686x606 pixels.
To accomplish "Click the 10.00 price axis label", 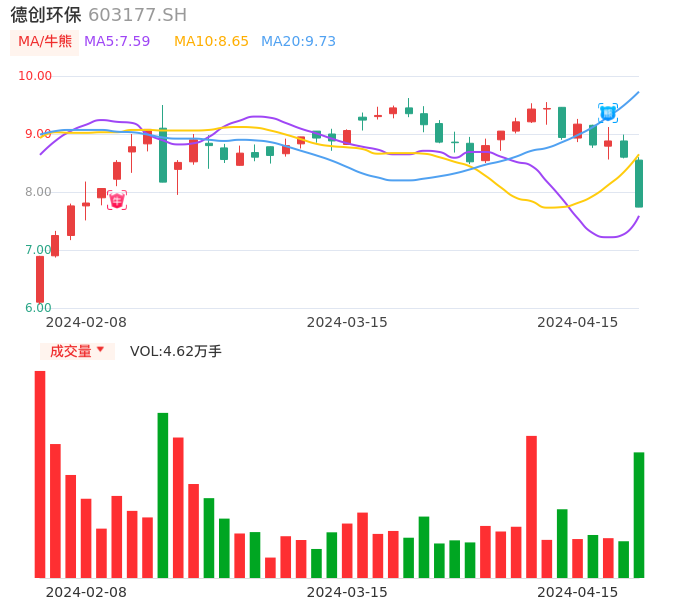I will click(35, 76).
